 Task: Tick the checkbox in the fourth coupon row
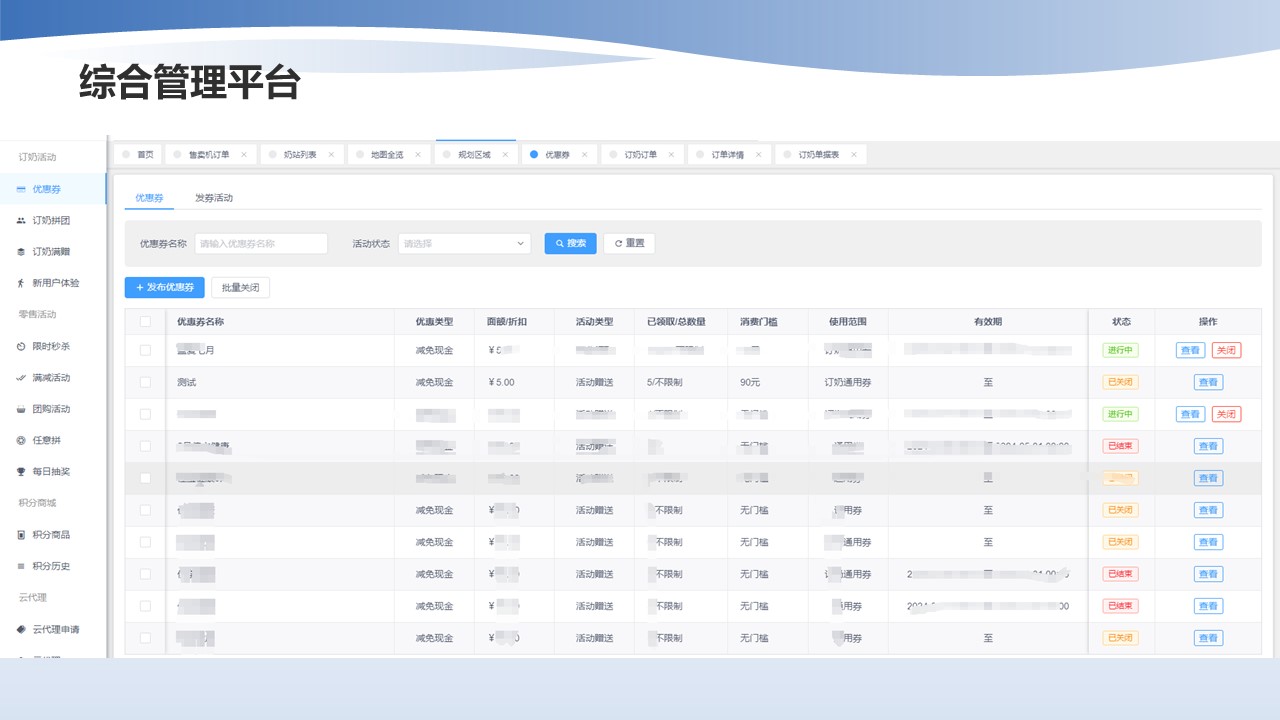click(145, 446)
